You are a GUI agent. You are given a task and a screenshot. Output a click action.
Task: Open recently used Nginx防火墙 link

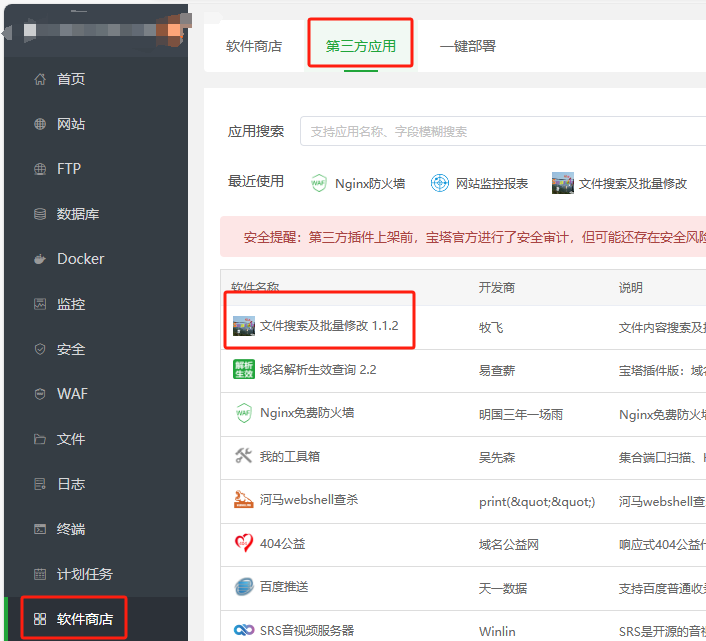pos(370,183)
